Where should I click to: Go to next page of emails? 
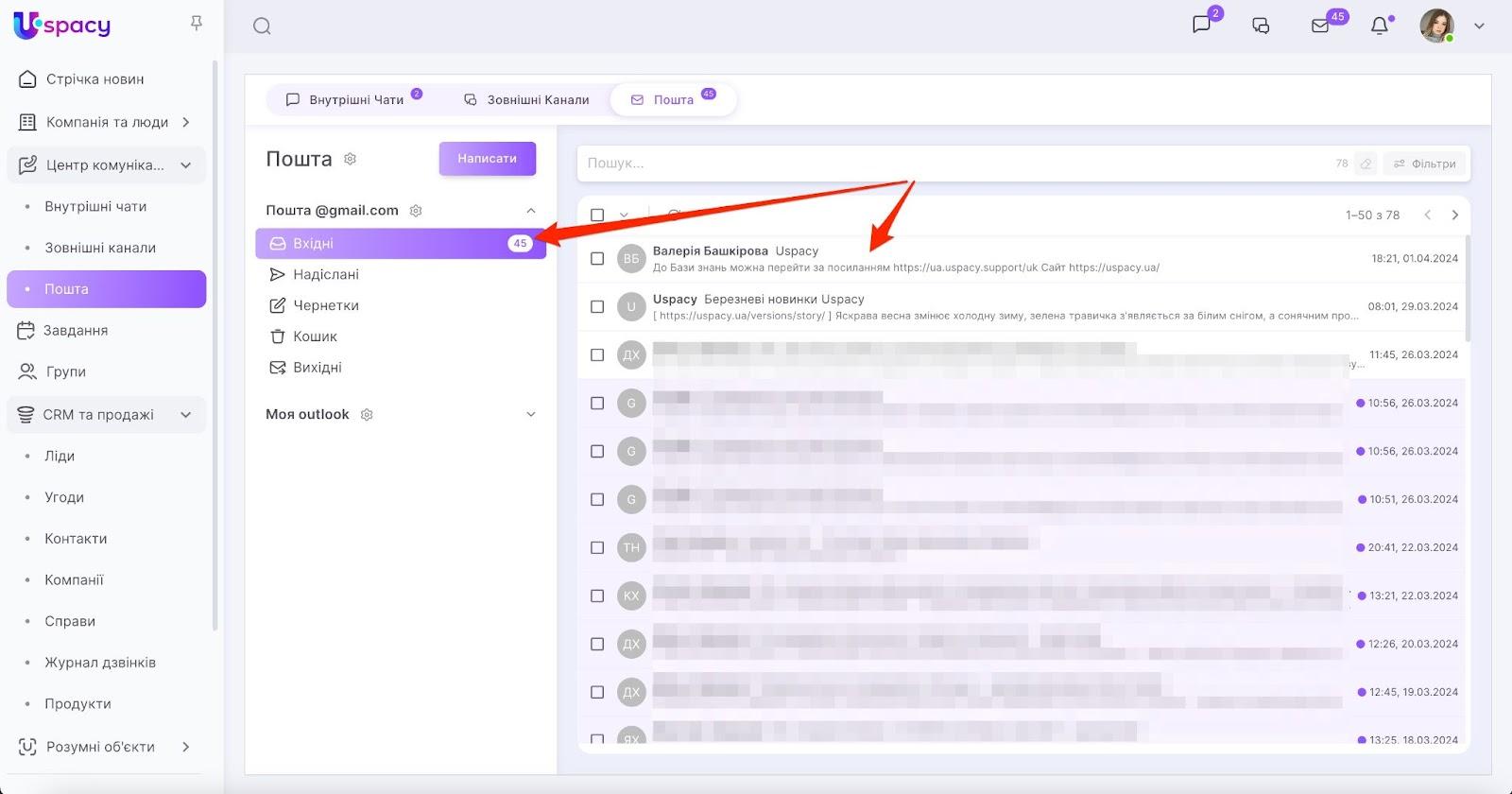(1455, 216)
